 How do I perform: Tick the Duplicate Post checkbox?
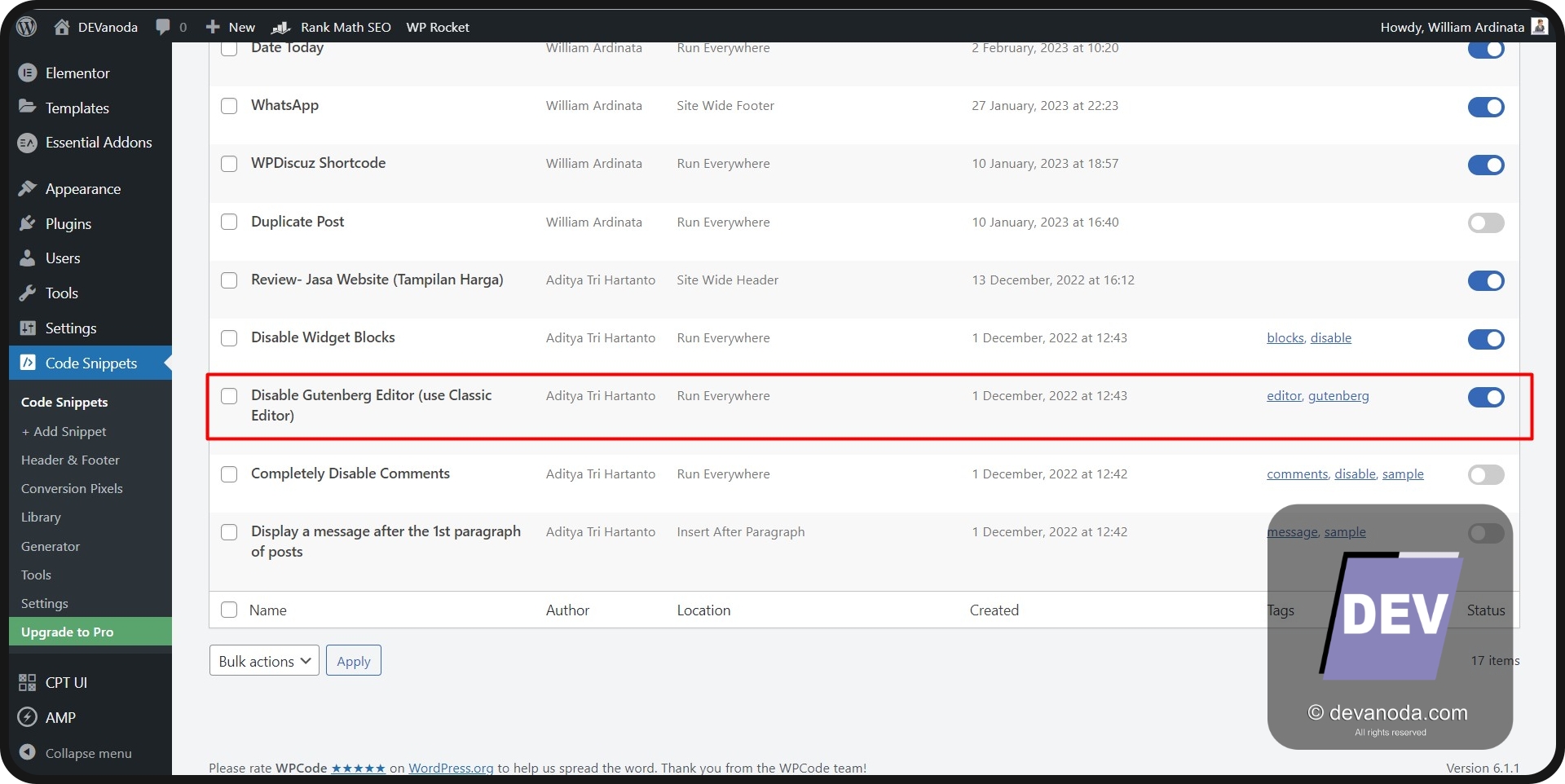click(229, 222)
